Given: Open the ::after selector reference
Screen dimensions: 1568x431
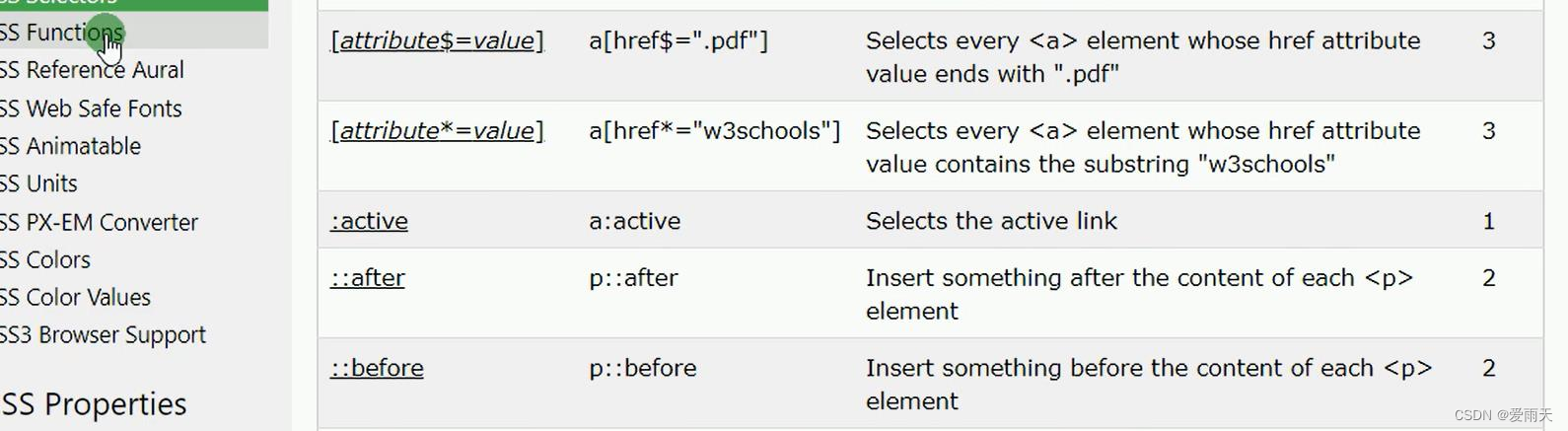Looking at the screenshot, I should coord(368,278).
